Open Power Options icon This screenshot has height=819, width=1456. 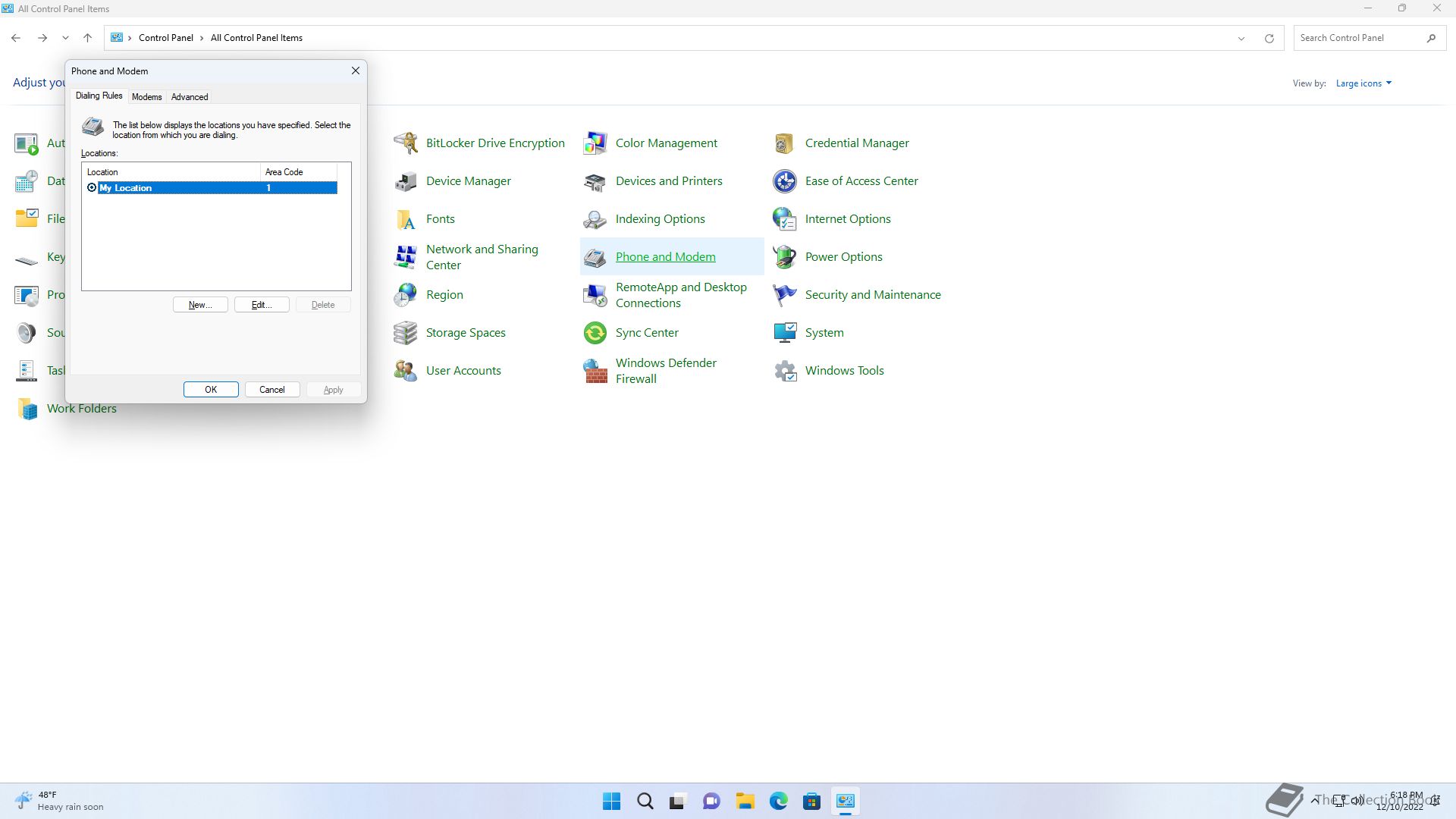(x=785, y=256)
